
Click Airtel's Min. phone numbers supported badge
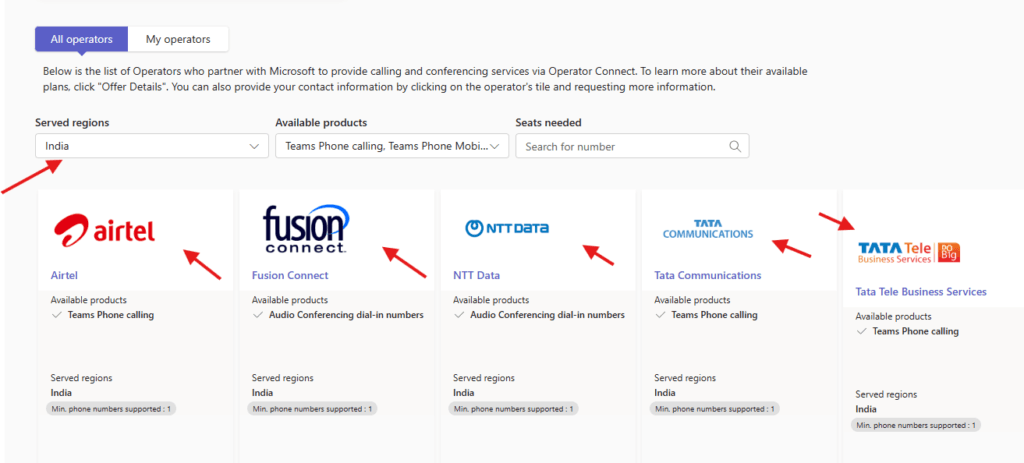click(x=112, y=409)
